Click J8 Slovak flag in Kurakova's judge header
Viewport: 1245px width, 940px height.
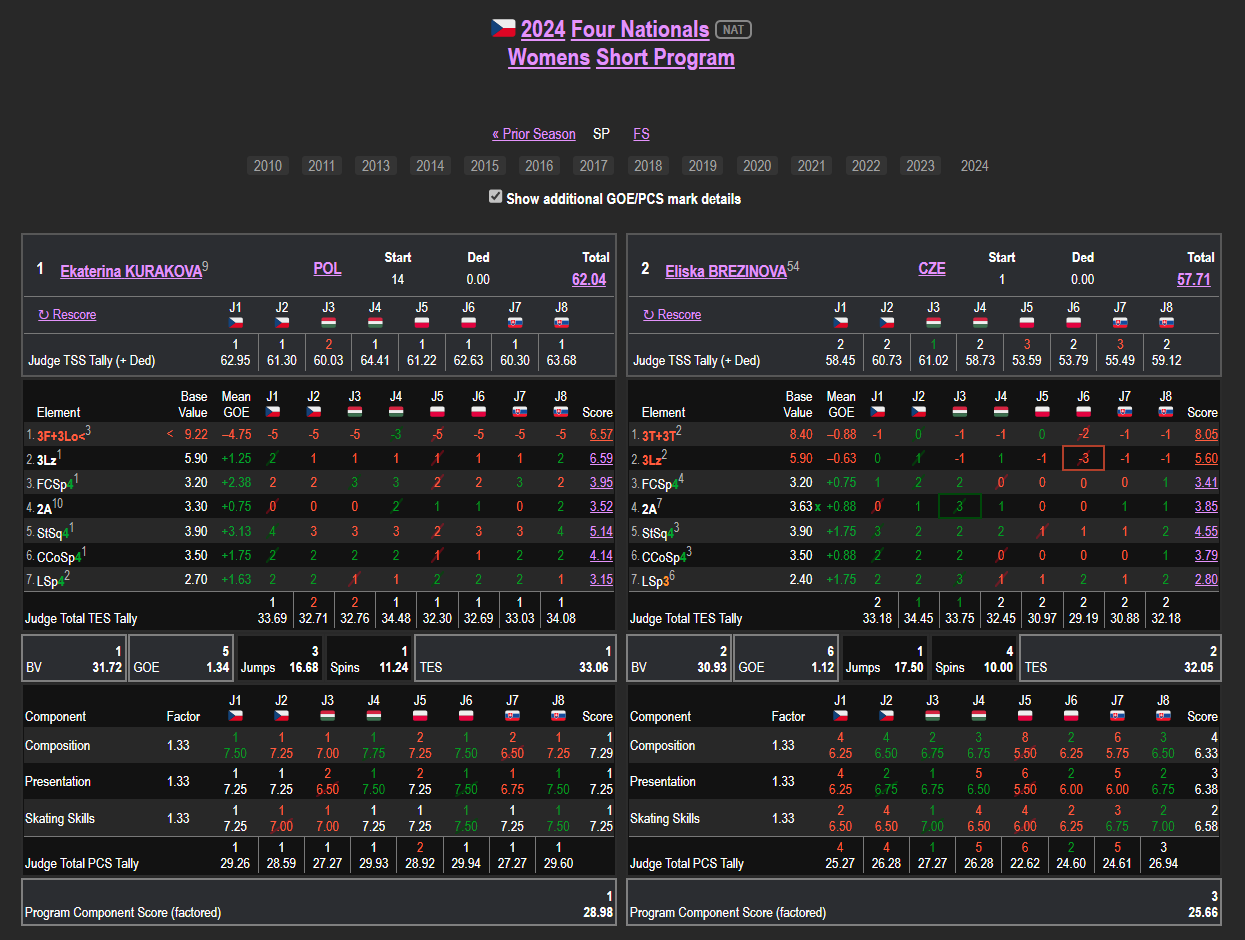(x=562, y=322)
